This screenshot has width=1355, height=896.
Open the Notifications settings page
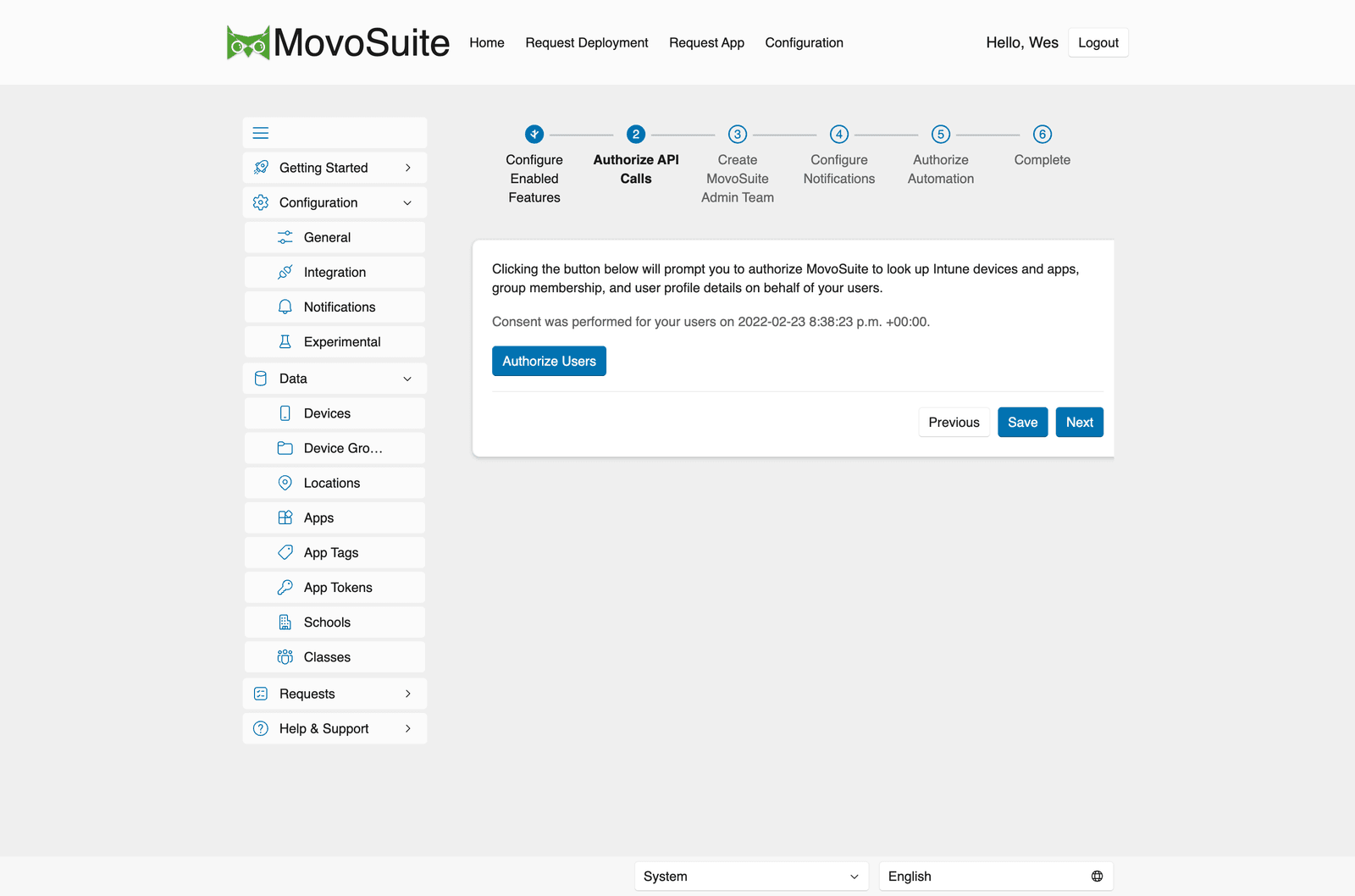click(335, 307)
